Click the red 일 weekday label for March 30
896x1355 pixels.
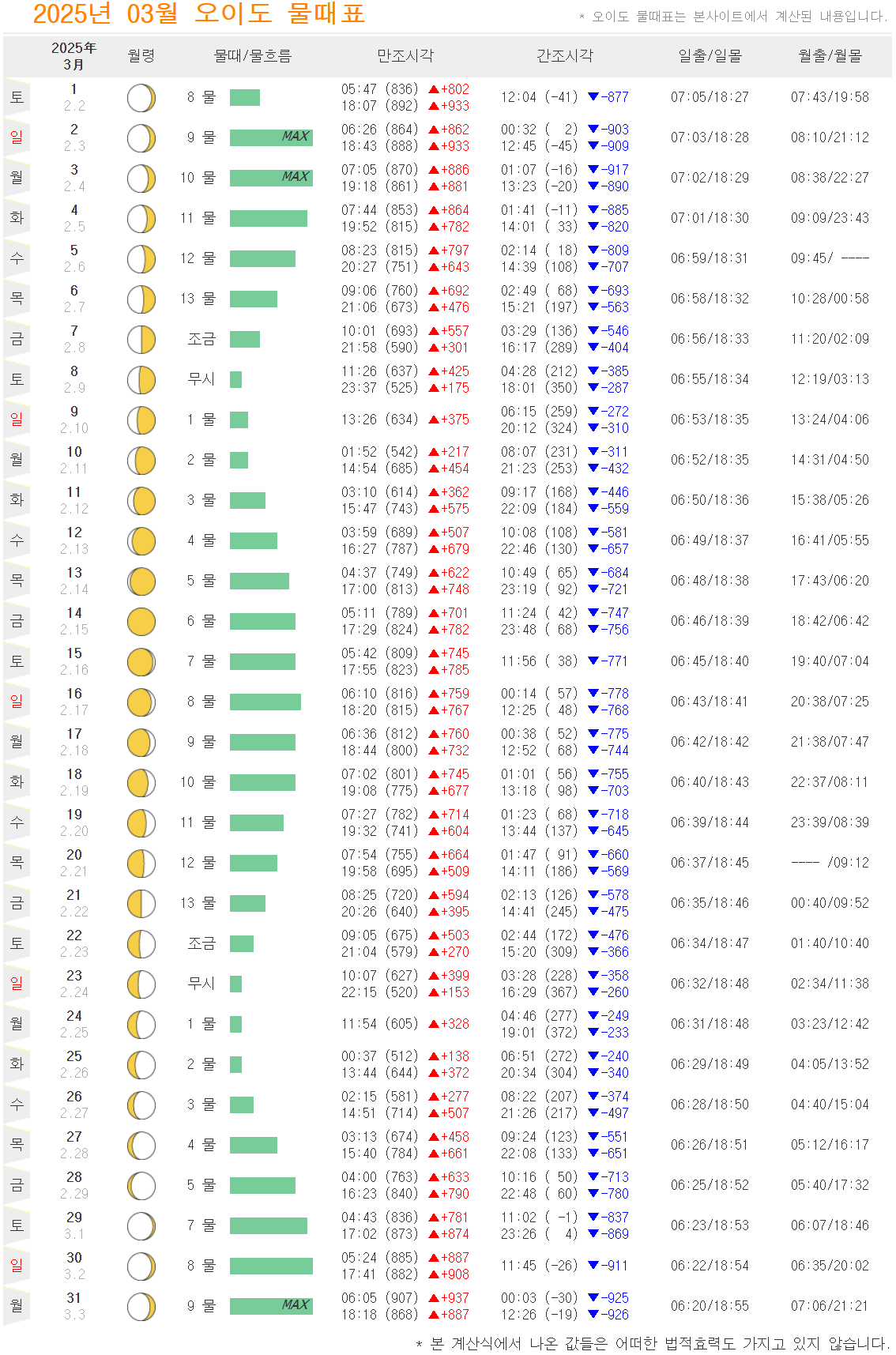click(x=17, y=1266)
